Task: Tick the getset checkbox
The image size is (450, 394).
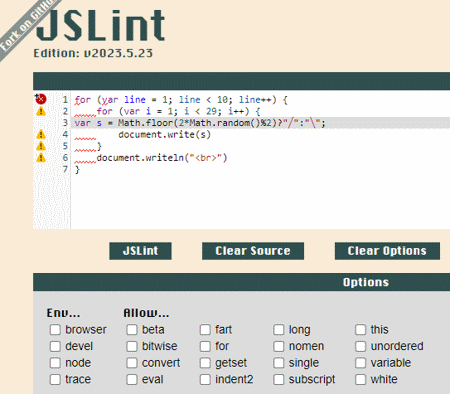Action: click(x=205, y=363)
